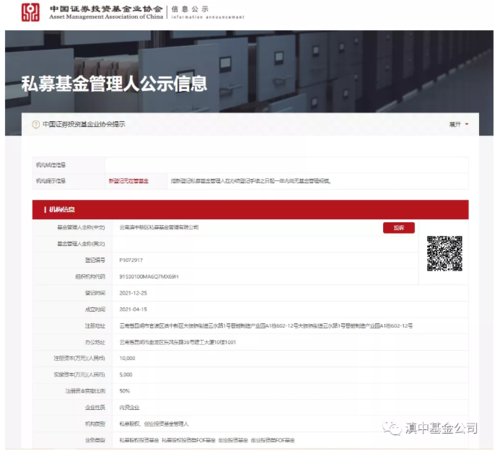Select registration date 2021-12-25
Viewport: 500px width, 451px height.
(x=133, y=293)
